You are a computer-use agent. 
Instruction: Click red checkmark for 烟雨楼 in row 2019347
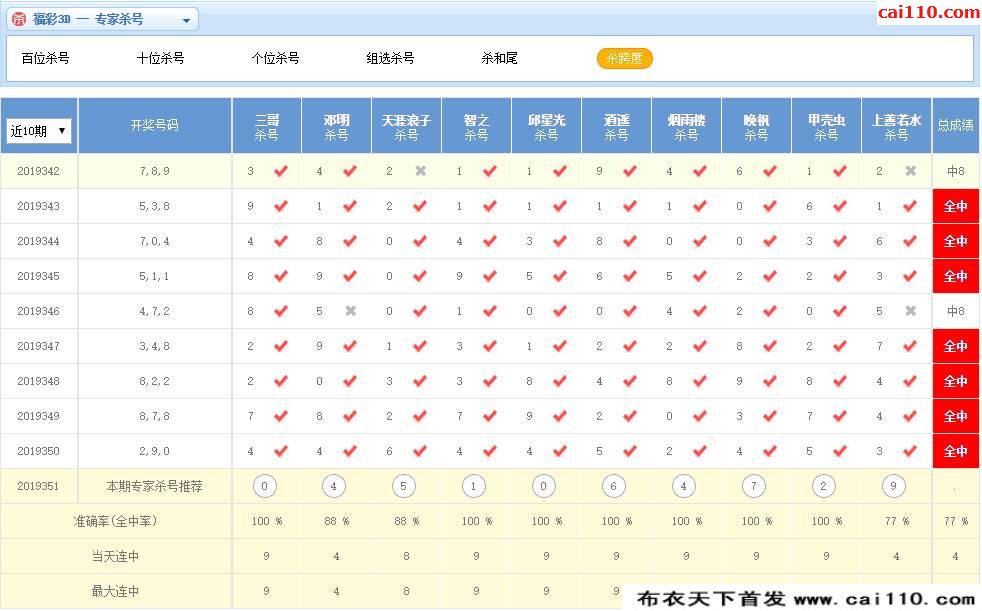700,346
